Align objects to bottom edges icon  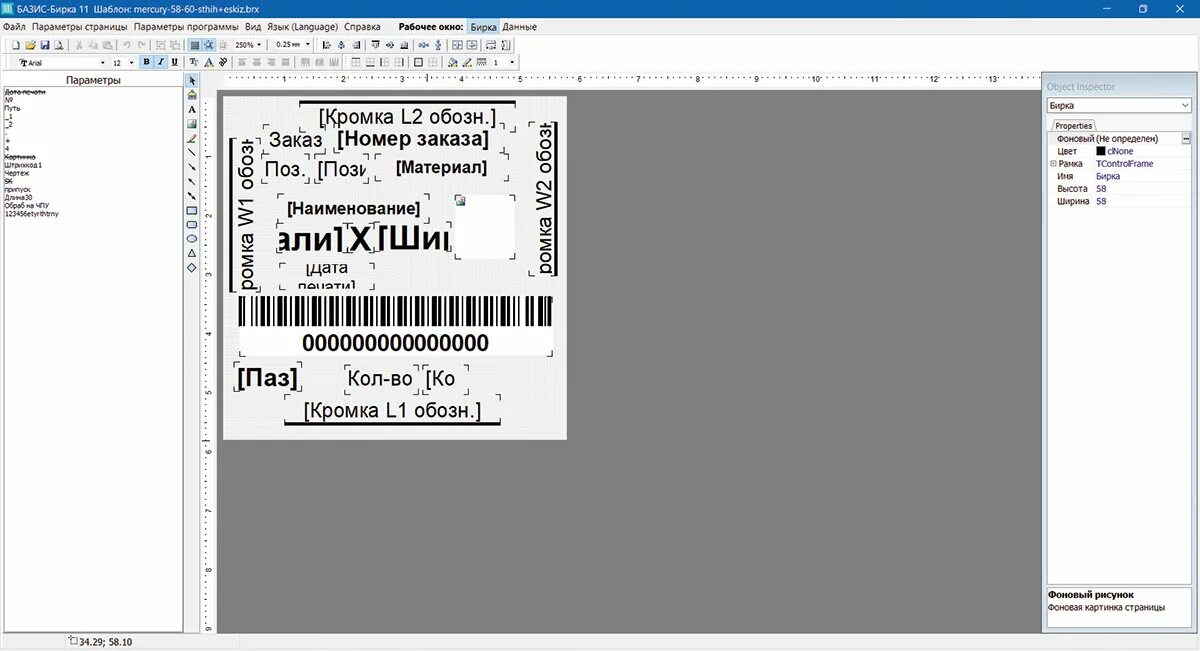coord(404,45)
